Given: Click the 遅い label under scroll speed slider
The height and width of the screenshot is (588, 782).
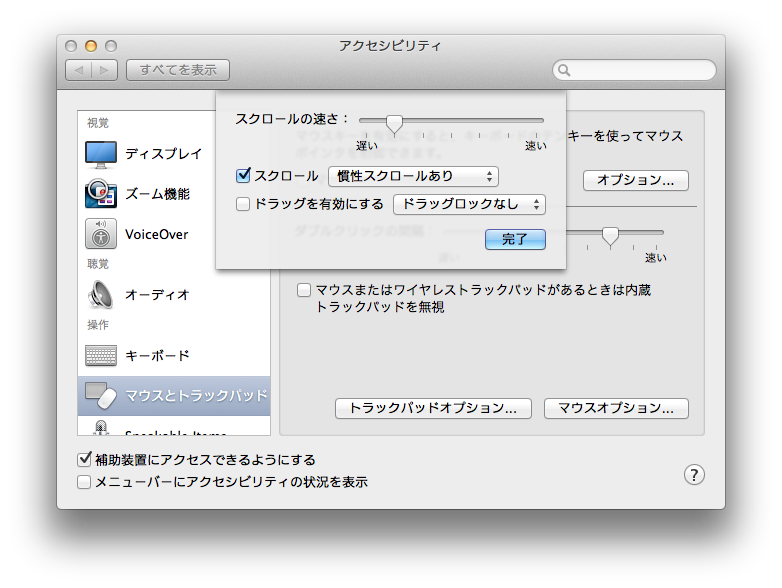Looking at the screenshot, I should (367, 146).
